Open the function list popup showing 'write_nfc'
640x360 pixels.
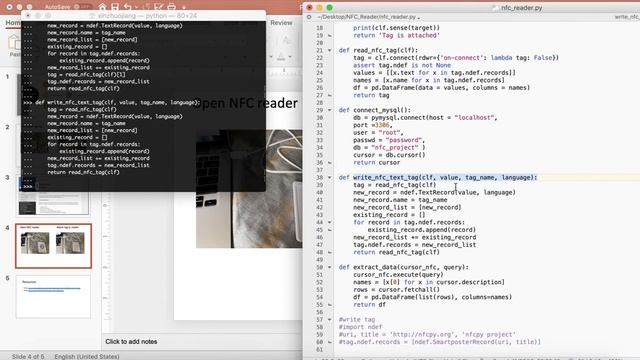point(627,17)
